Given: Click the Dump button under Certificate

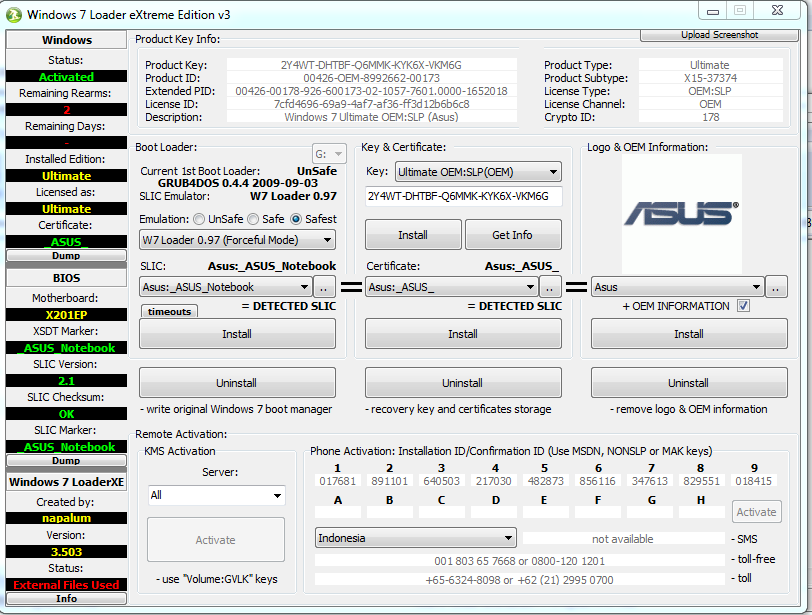Looking at the screenshot, I should [66, 255].
